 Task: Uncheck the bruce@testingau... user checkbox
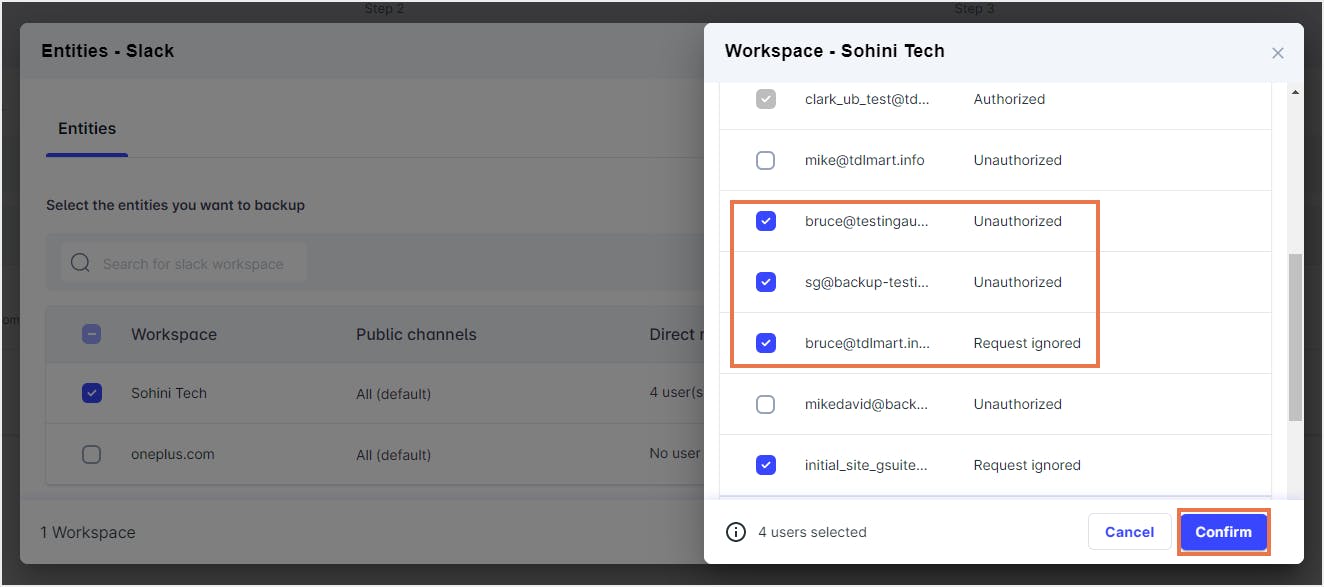coord(766,221)
